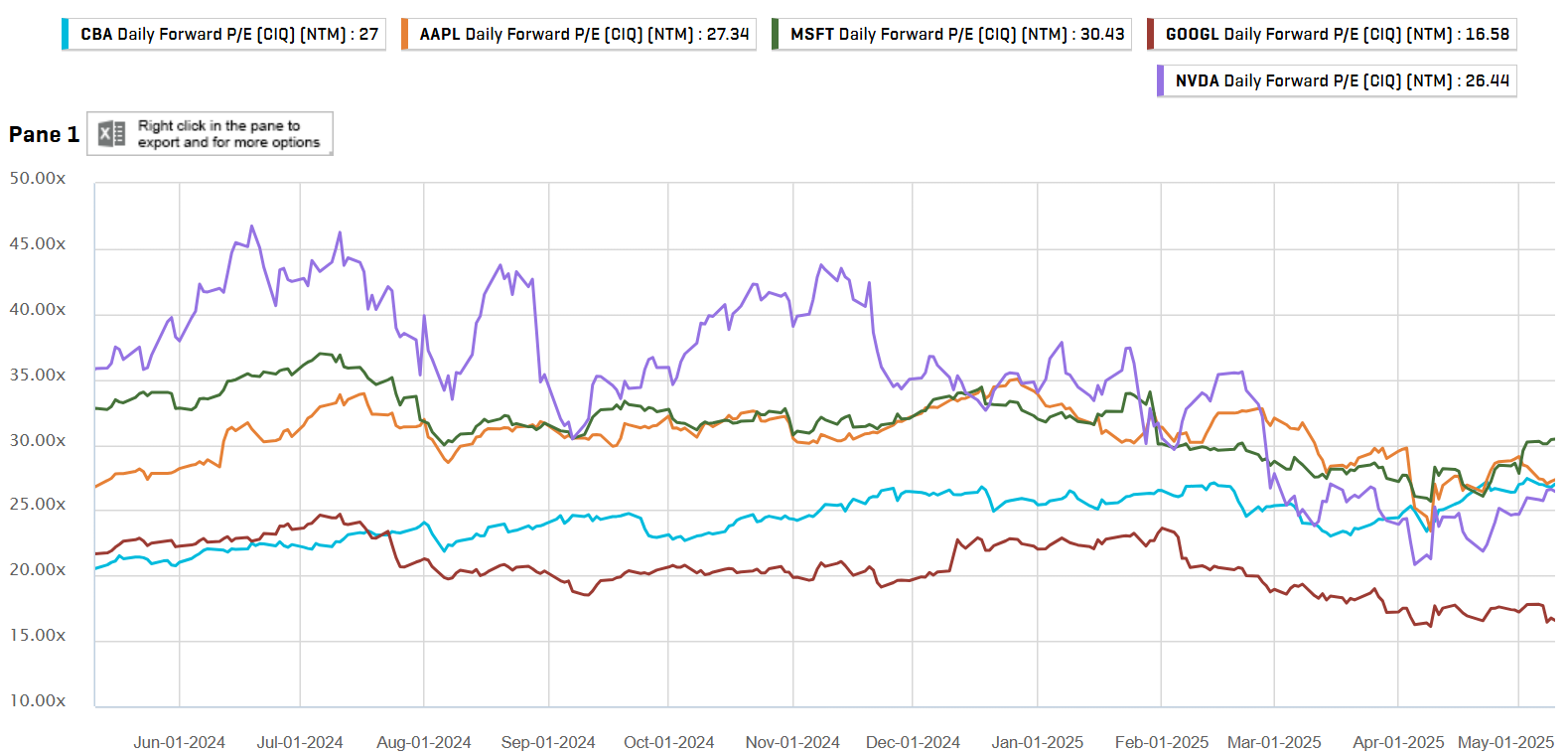
Task: Click the 'Right click in the pane' export hint
Action: coord(228,134)
